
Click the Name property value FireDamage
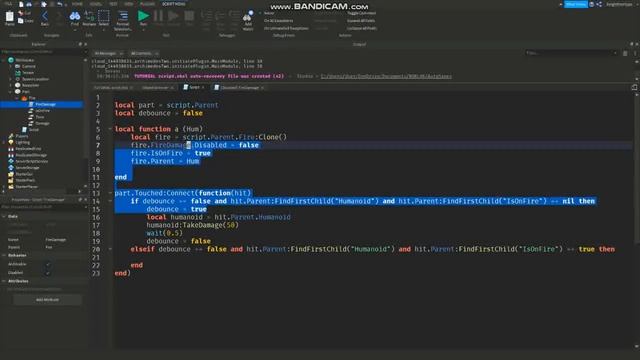pyautogui.click(x=56, y=240)
